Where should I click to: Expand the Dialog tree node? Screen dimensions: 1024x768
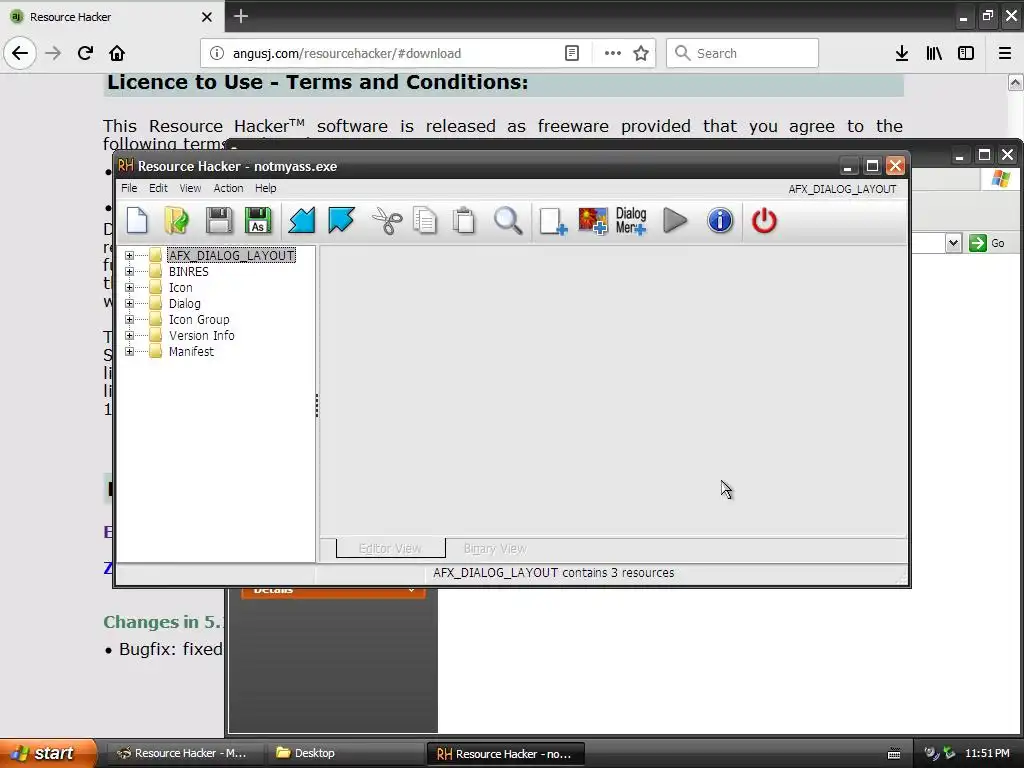tap(129, 304)
